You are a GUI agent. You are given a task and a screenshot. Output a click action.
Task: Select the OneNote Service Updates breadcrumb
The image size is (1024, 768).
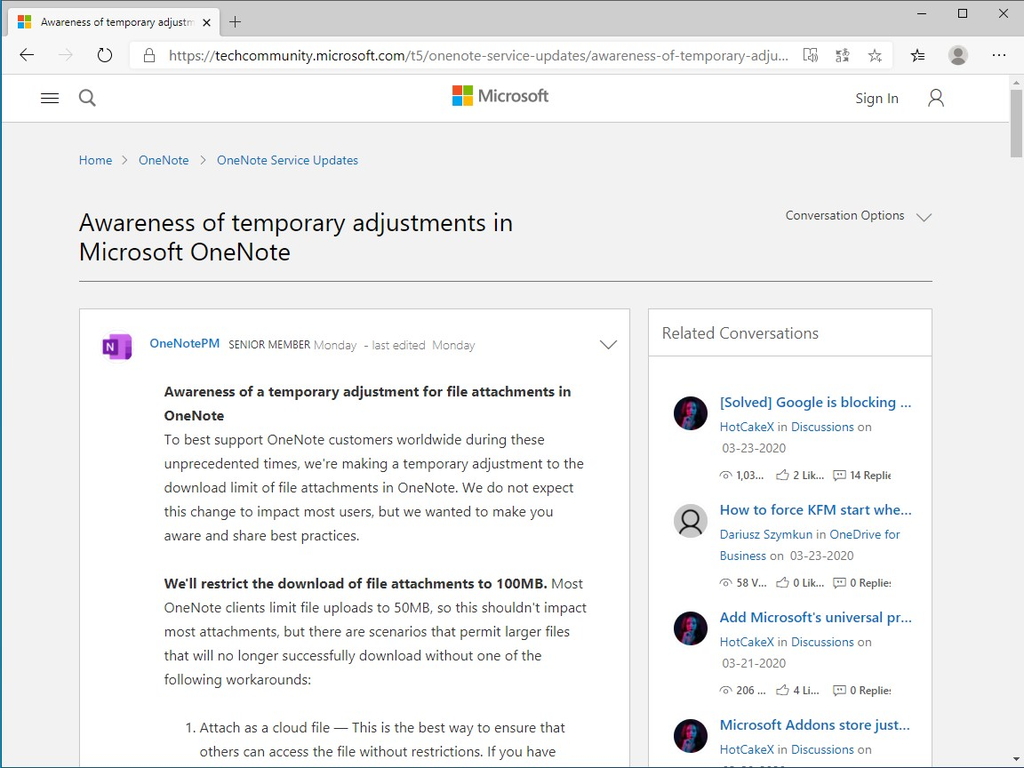[287, 160]
